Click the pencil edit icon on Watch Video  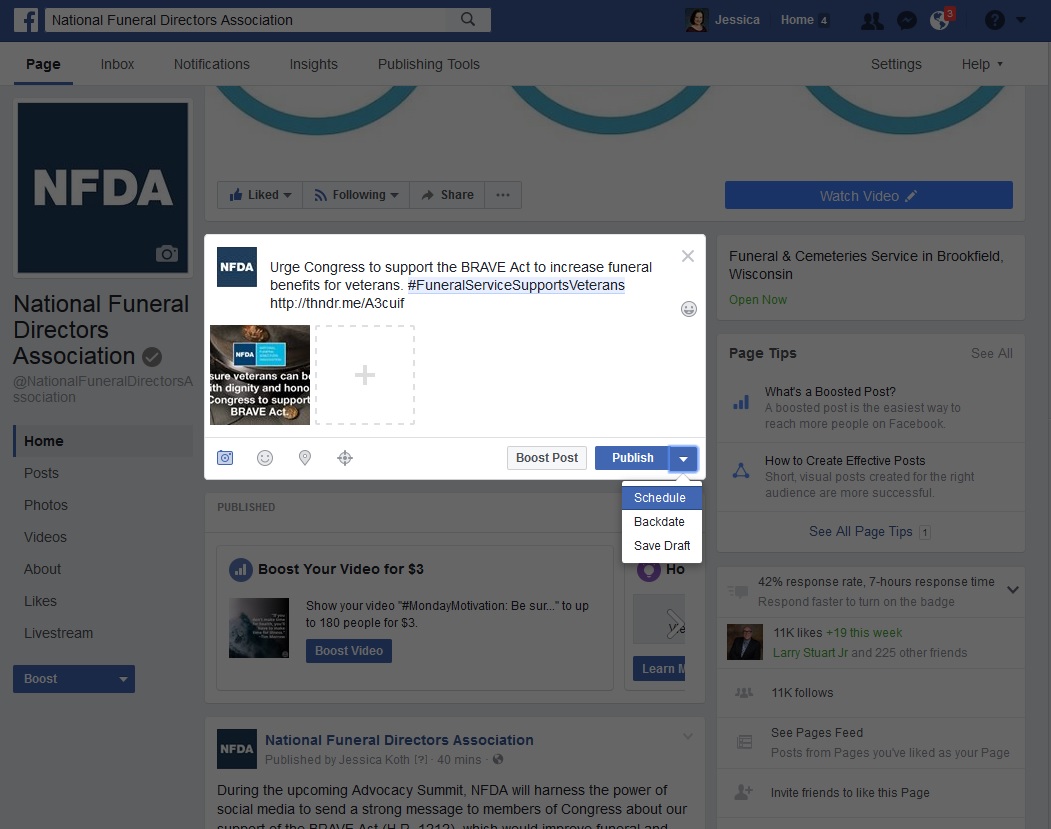point(911,196)
